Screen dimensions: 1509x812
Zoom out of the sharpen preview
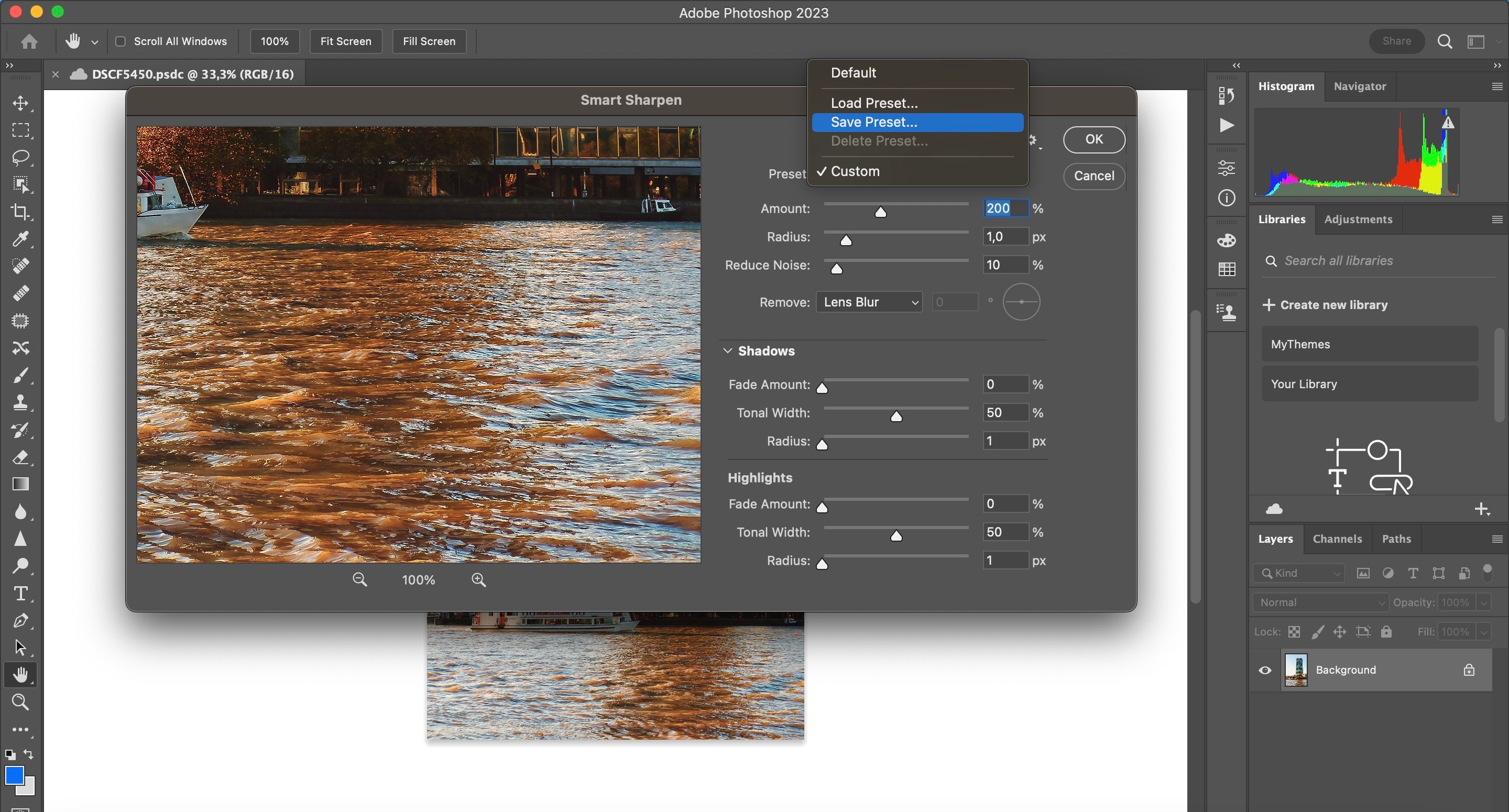359,580
